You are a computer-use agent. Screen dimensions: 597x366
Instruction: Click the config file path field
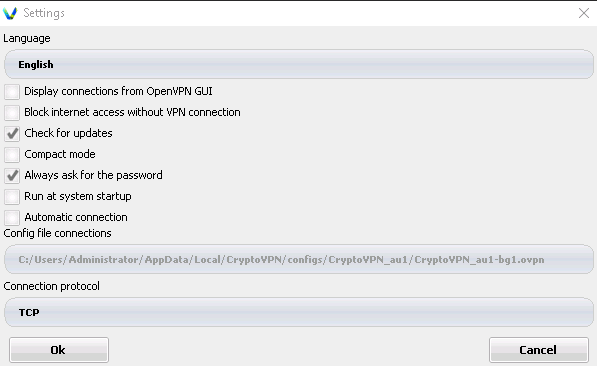pos(299,259)
